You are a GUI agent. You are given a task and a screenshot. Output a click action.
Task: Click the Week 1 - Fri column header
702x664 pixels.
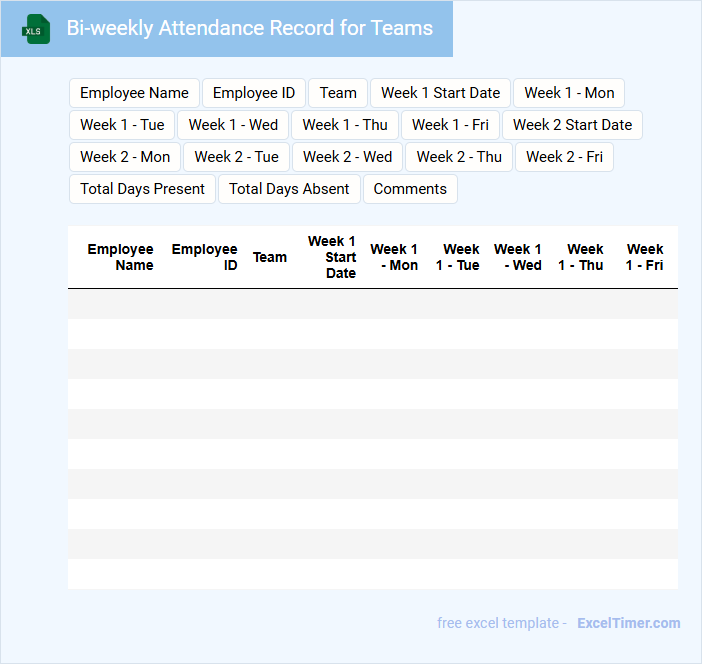(x=644, y=257)
